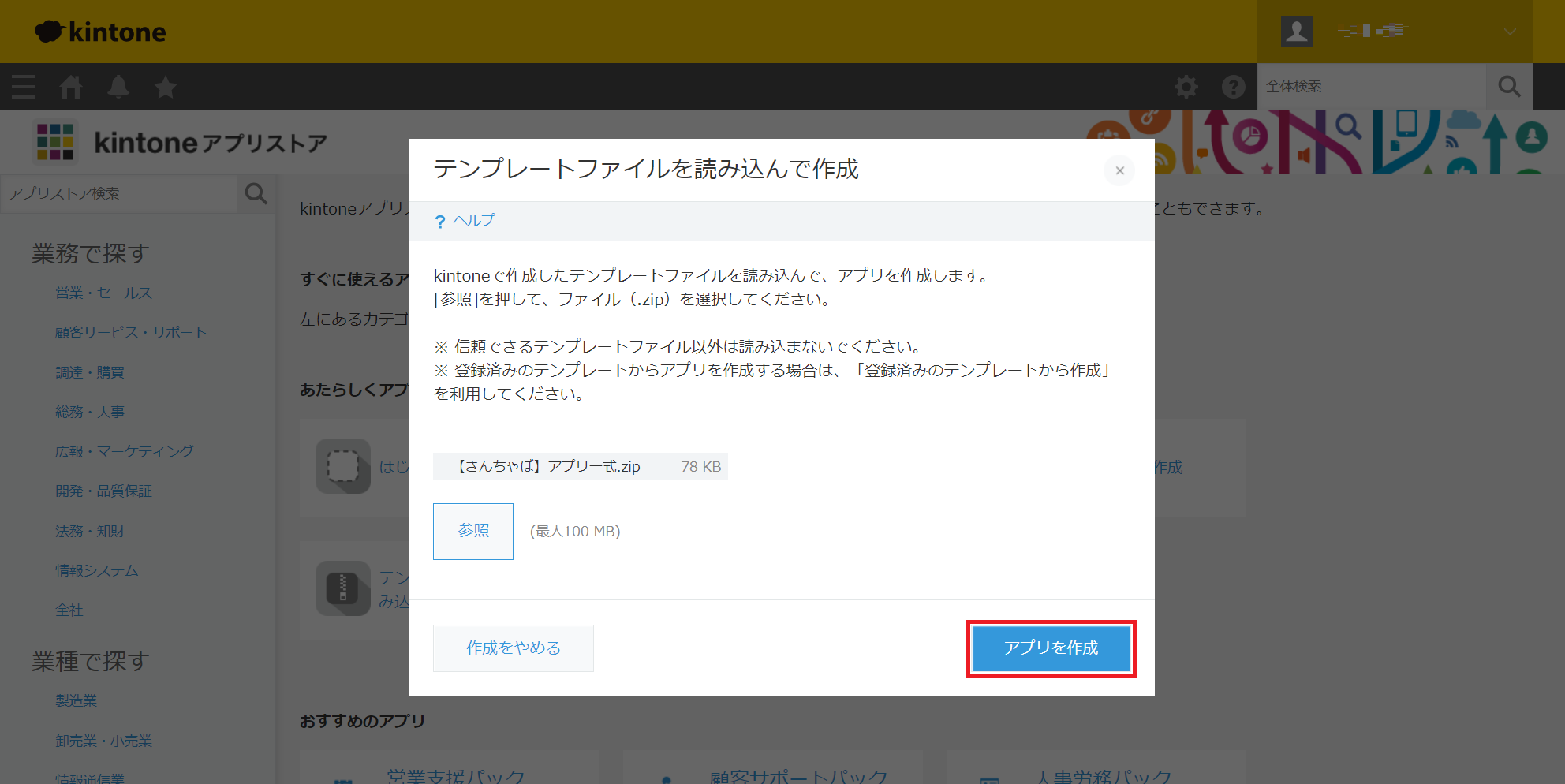Open the ヘルプ link in dialog
The height and width of the screenshot is (784, 1565).
[x=473, y=221]
